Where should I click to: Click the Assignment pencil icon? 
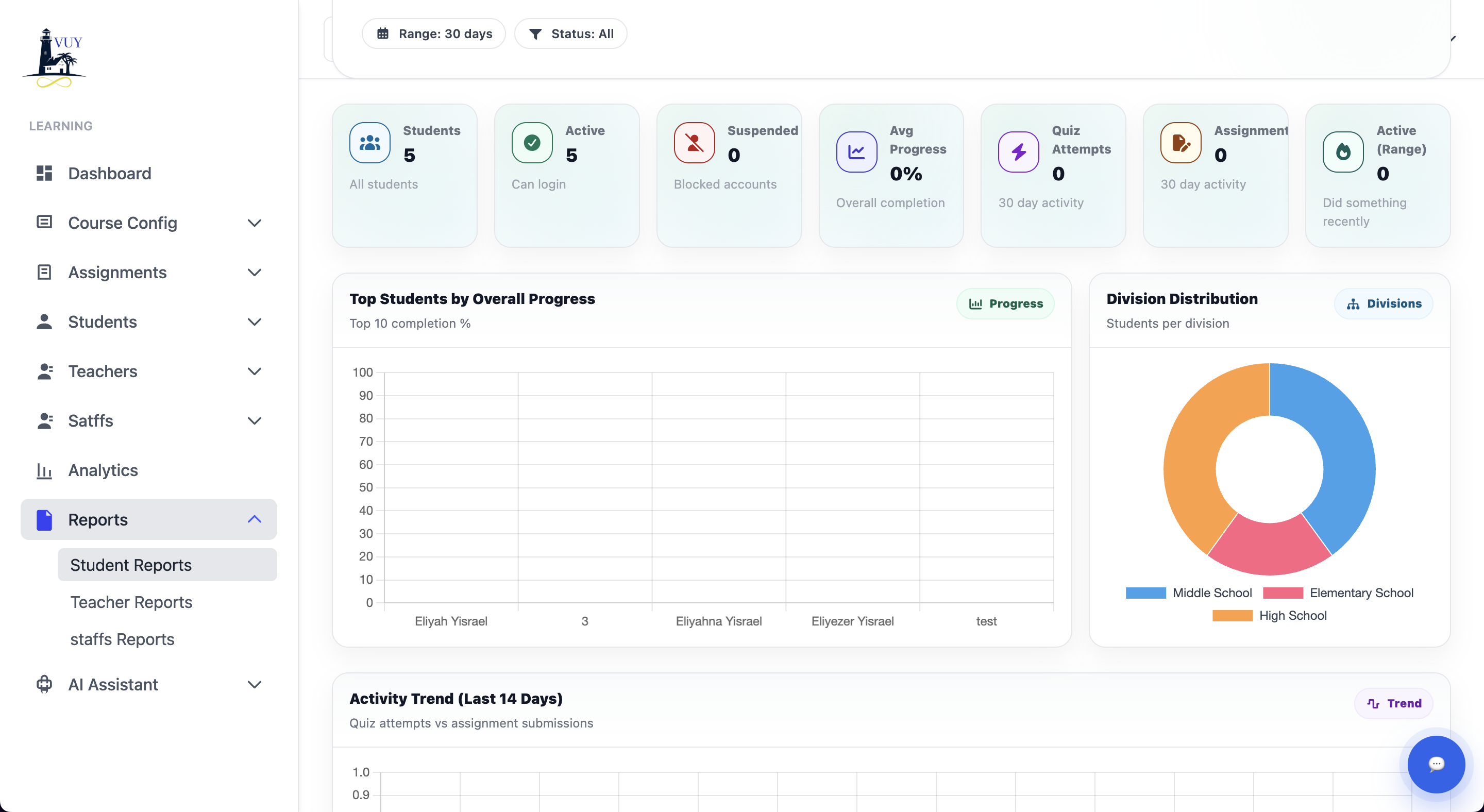1181,143
